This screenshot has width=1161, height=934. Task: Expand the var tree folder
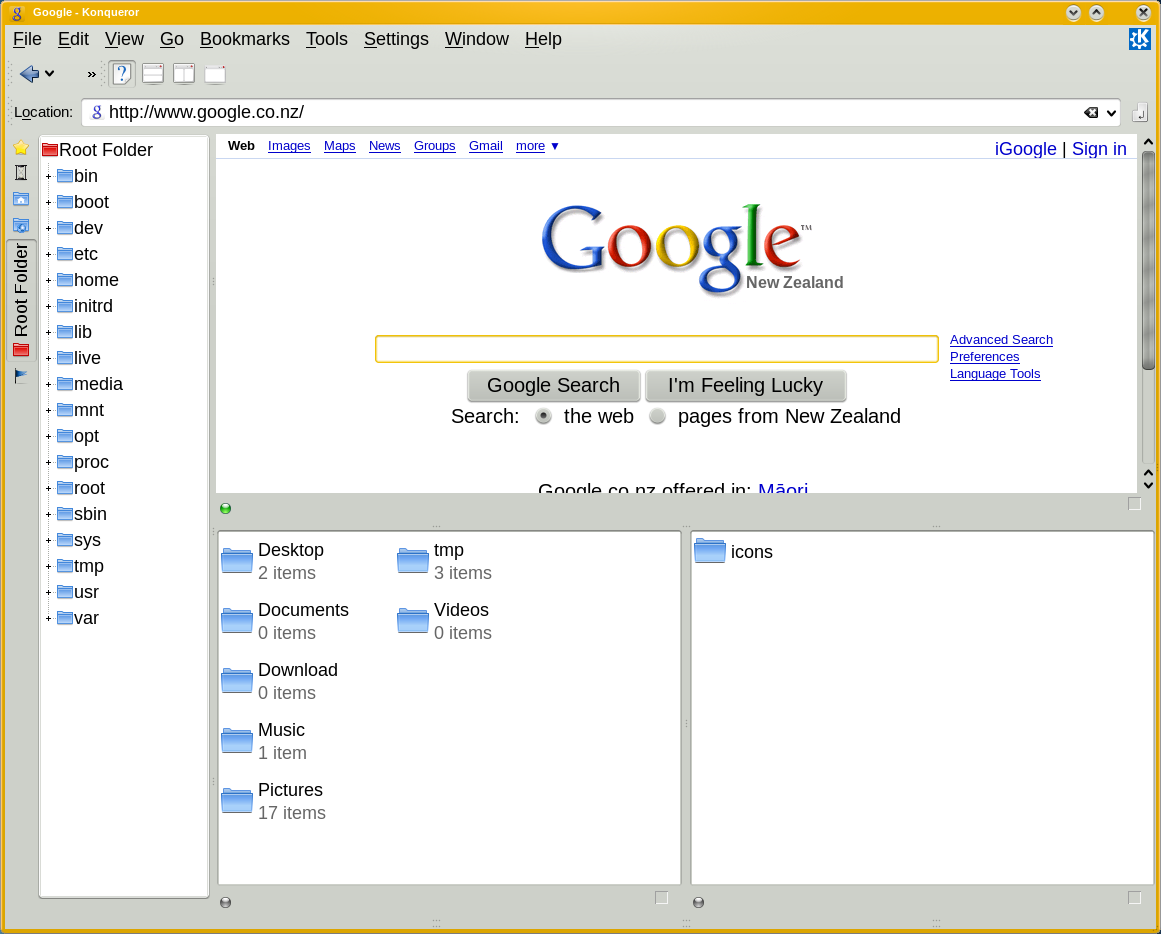coord(48,618)
